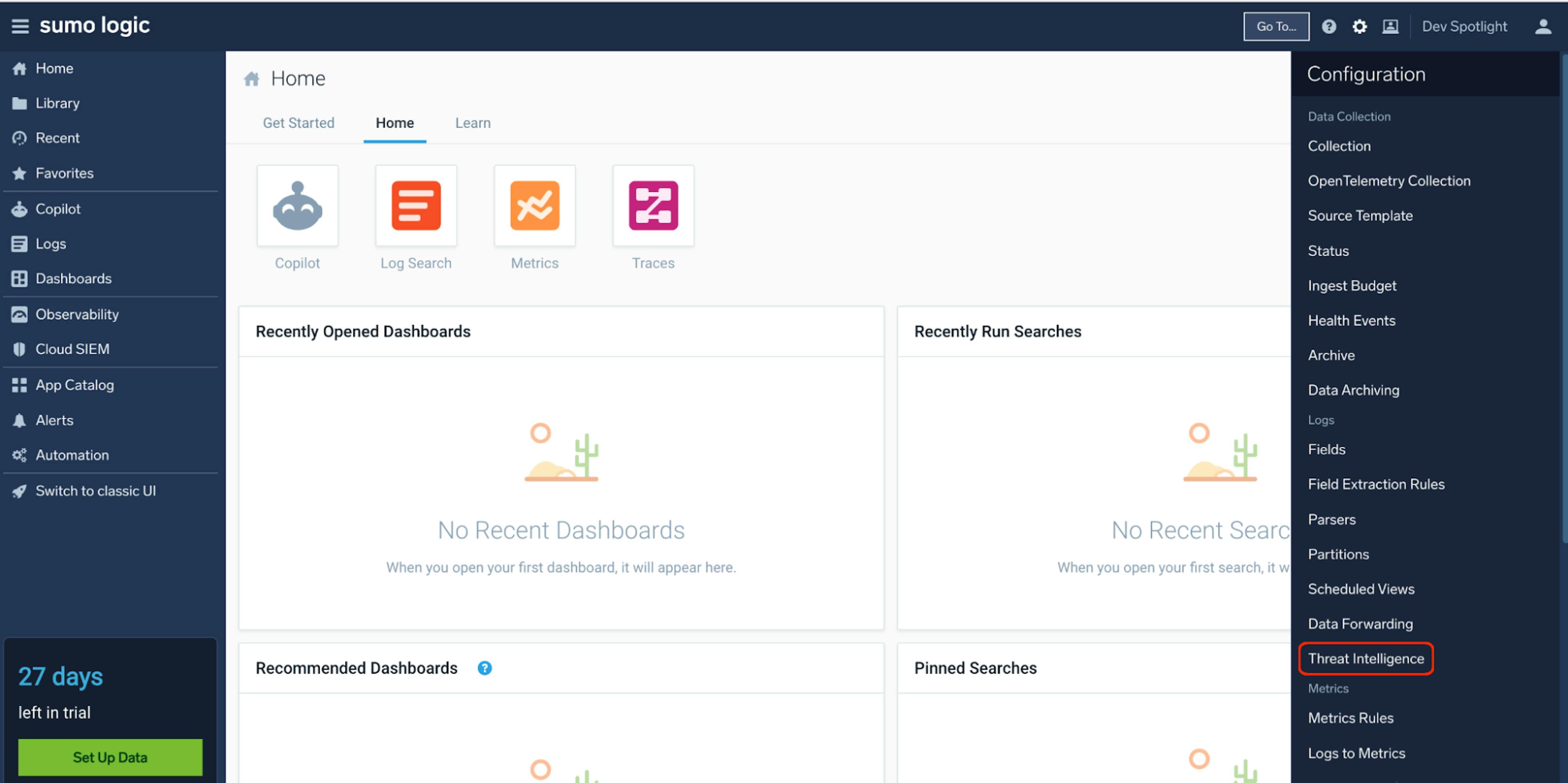This screenshot has width=1568, height=783.
Task: Open Scheduled Views configuration
Action: click(1361, 589)
